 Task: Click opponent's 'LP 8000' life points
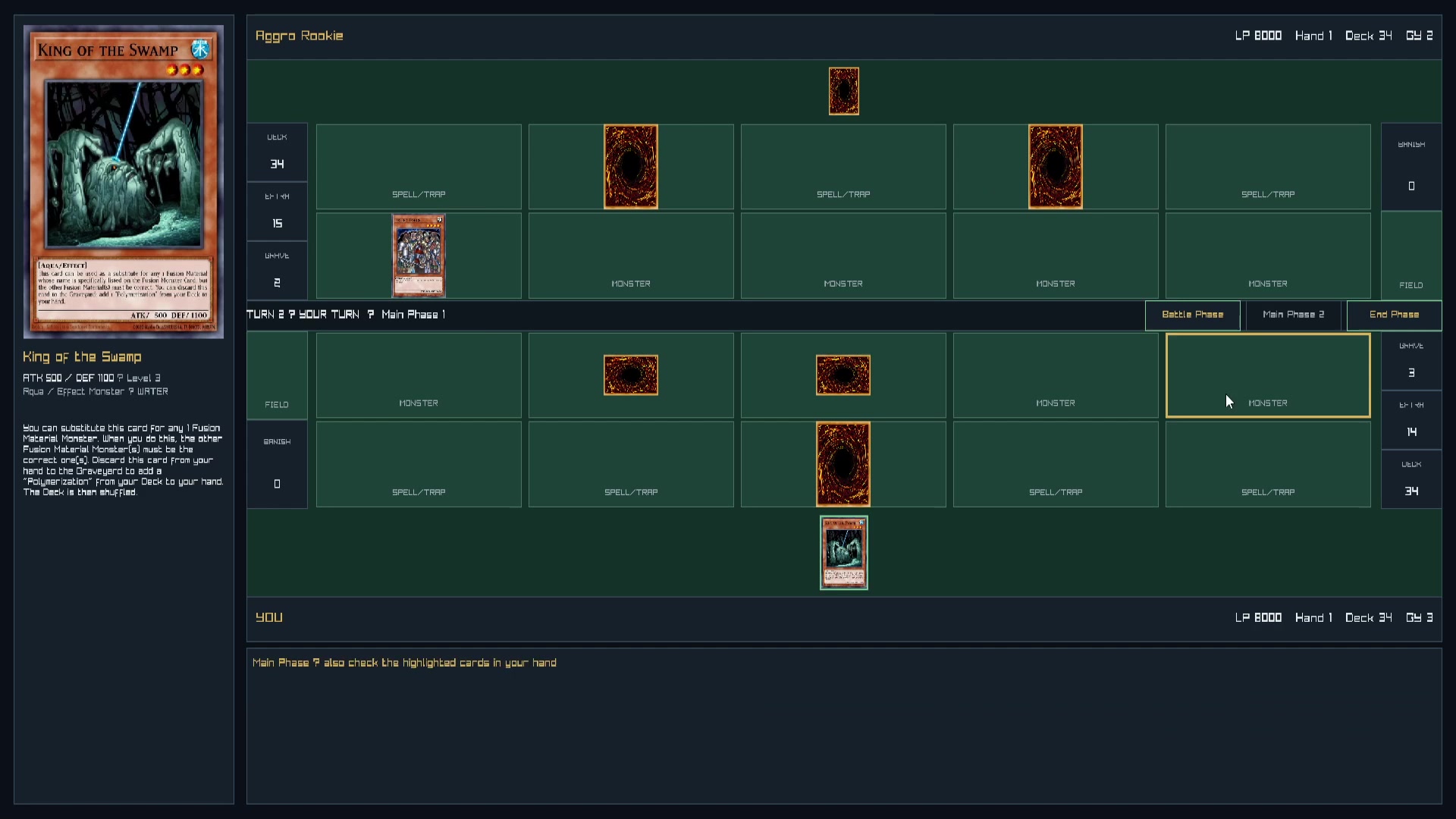click(1258, 36)
